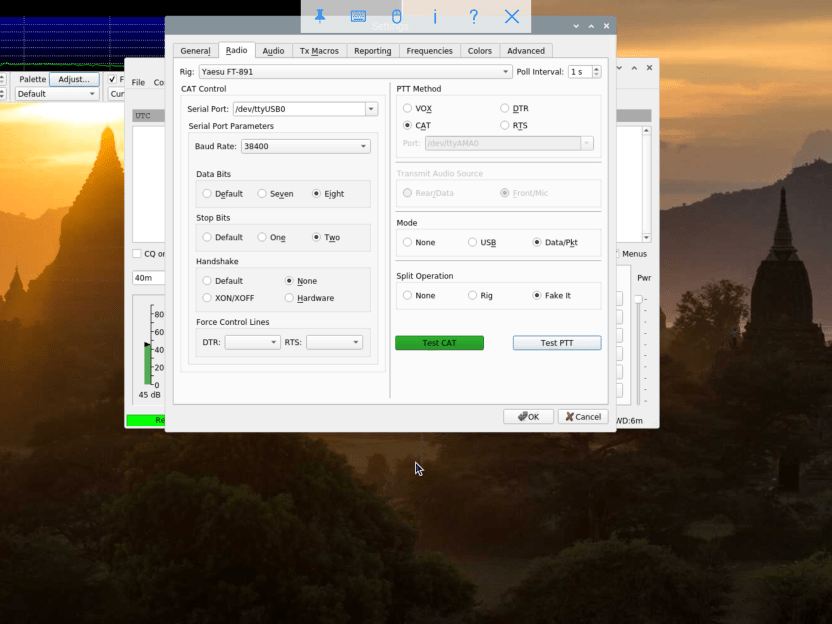This screenshot has height=624, width=832.
Task: Click the X icon in overlay toolbar
Action: pos(512,17)
